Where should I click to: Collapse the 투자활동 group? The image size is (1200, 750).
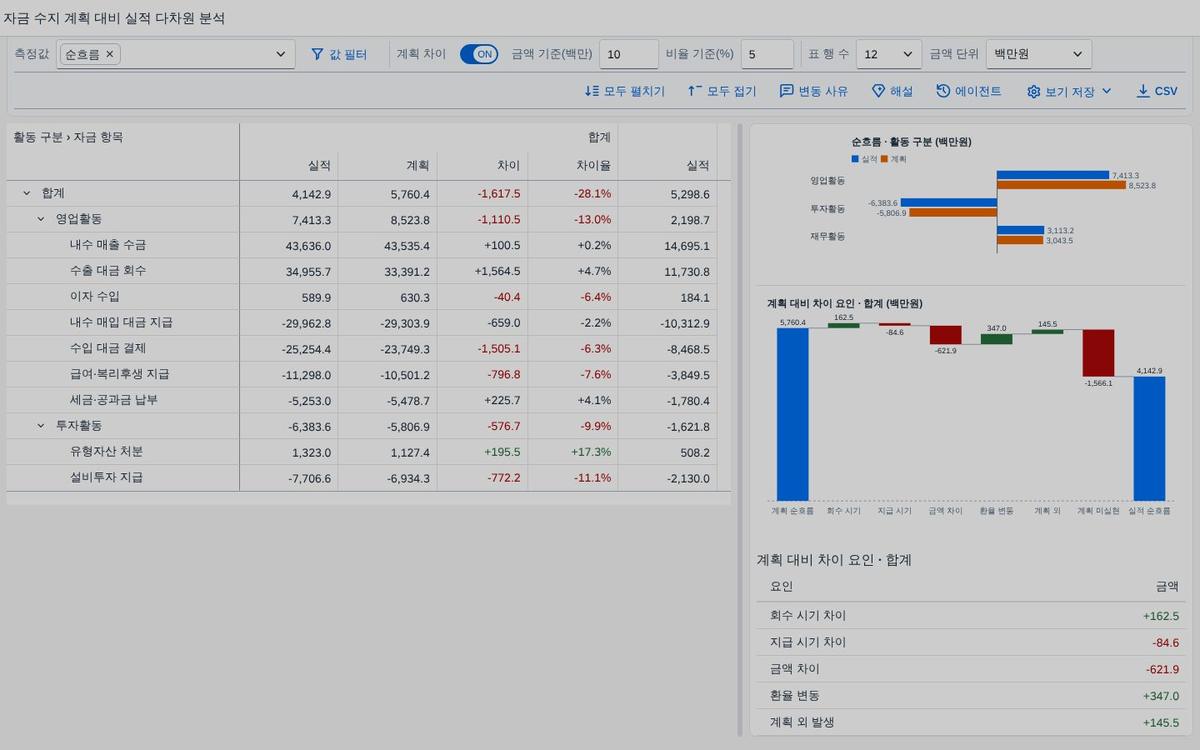(41, 426)
